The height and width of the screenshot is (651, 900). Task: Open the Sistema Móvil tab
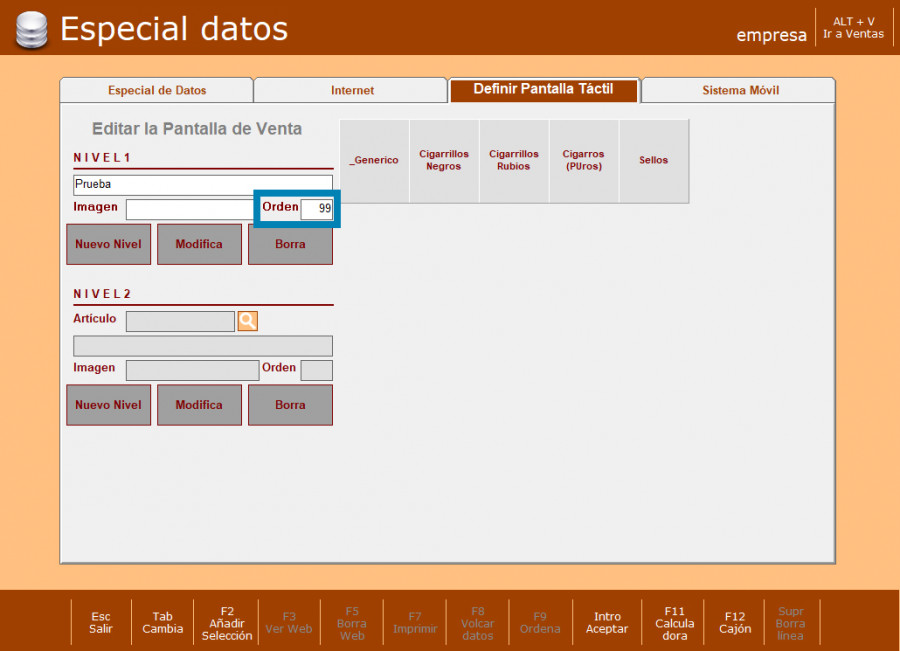[x=740, y=90]
